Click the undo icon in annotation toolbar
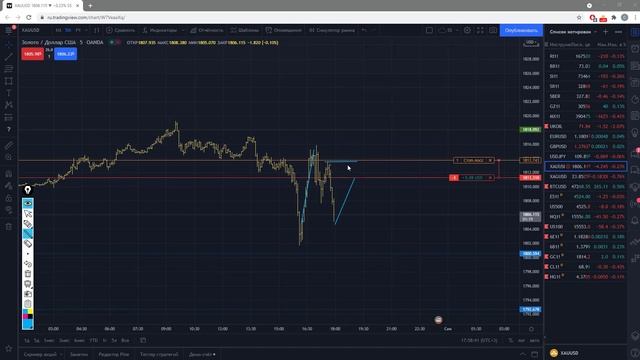The image size is (640, 360). click(28, 264)
